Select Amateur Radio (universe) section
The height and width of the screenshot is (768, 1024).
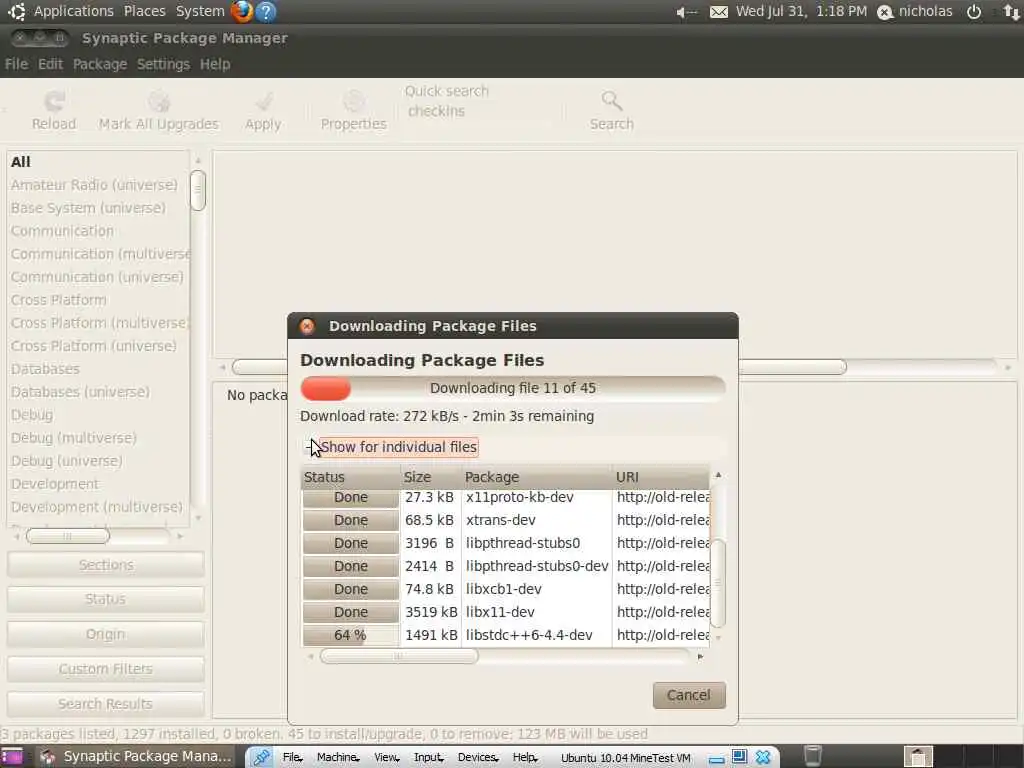tap(98, 185)
